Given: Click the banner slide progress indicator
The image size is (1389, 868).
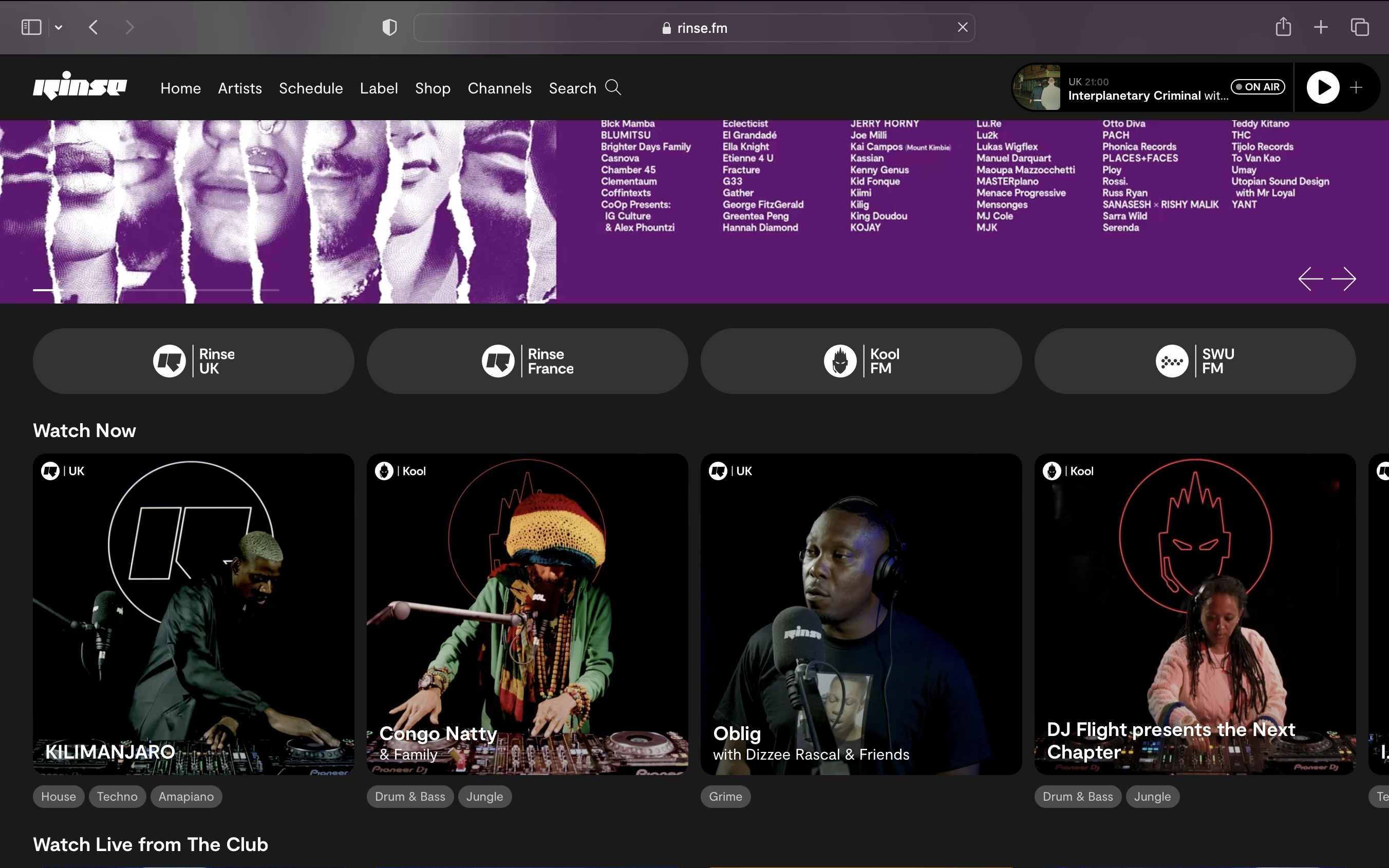Looking at the screenshot, I should pos(156,290).
